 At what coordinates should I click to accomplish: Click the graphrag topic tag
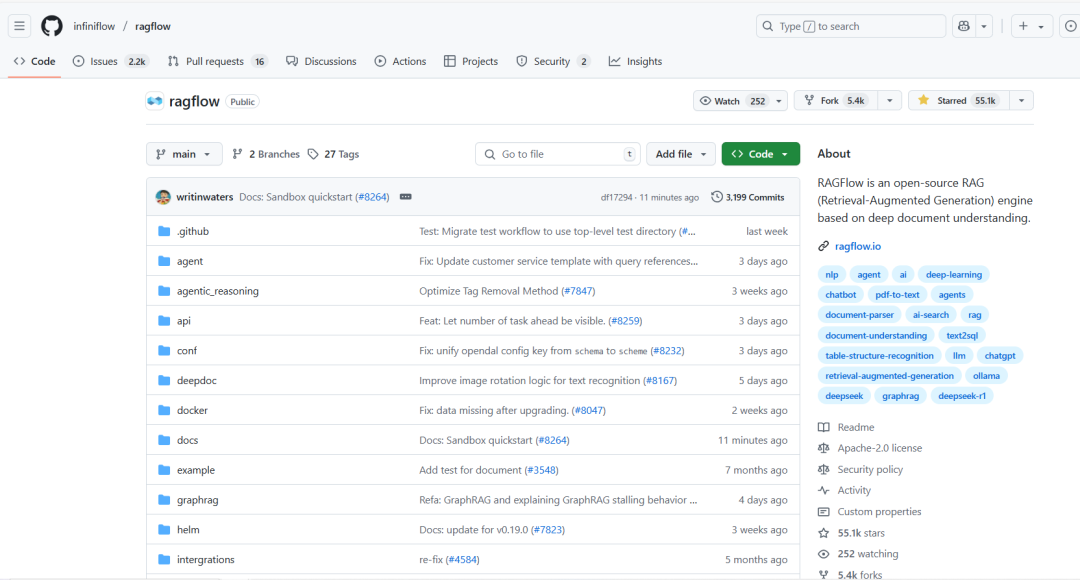click(900, 396)
